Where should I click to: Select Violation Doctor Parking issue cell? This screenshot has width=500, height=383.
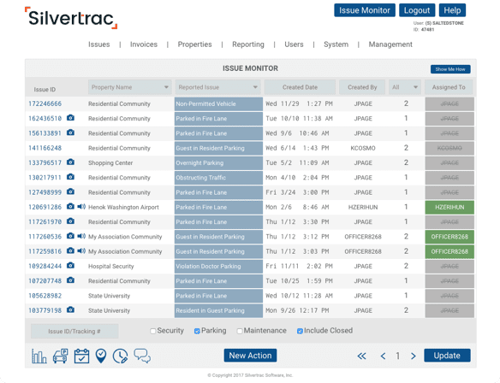pyautogui.click(x=219, y=266)
